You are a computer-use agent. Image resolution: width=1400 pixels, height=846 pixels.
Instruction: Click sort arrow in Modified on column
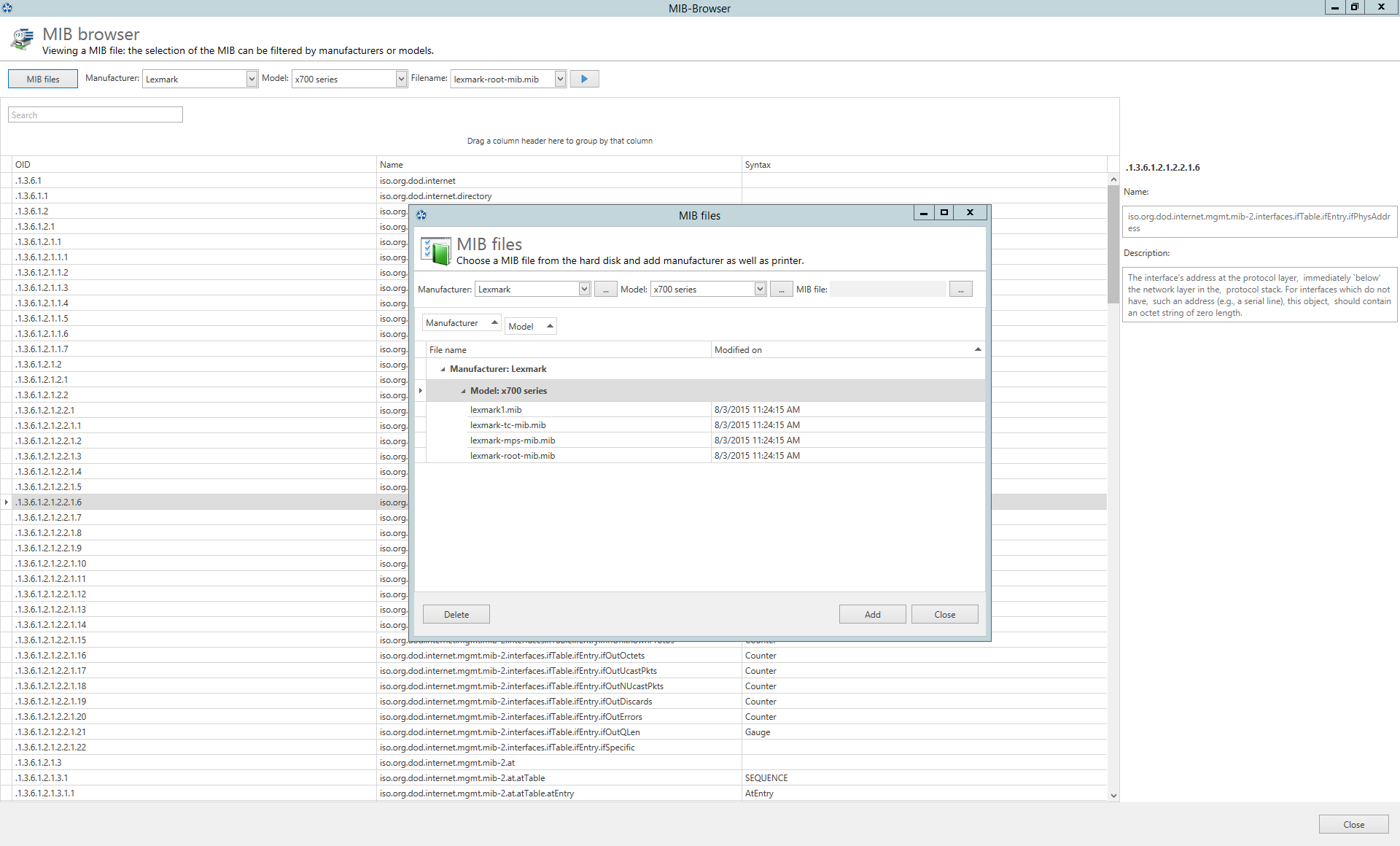tap(978, 350)
